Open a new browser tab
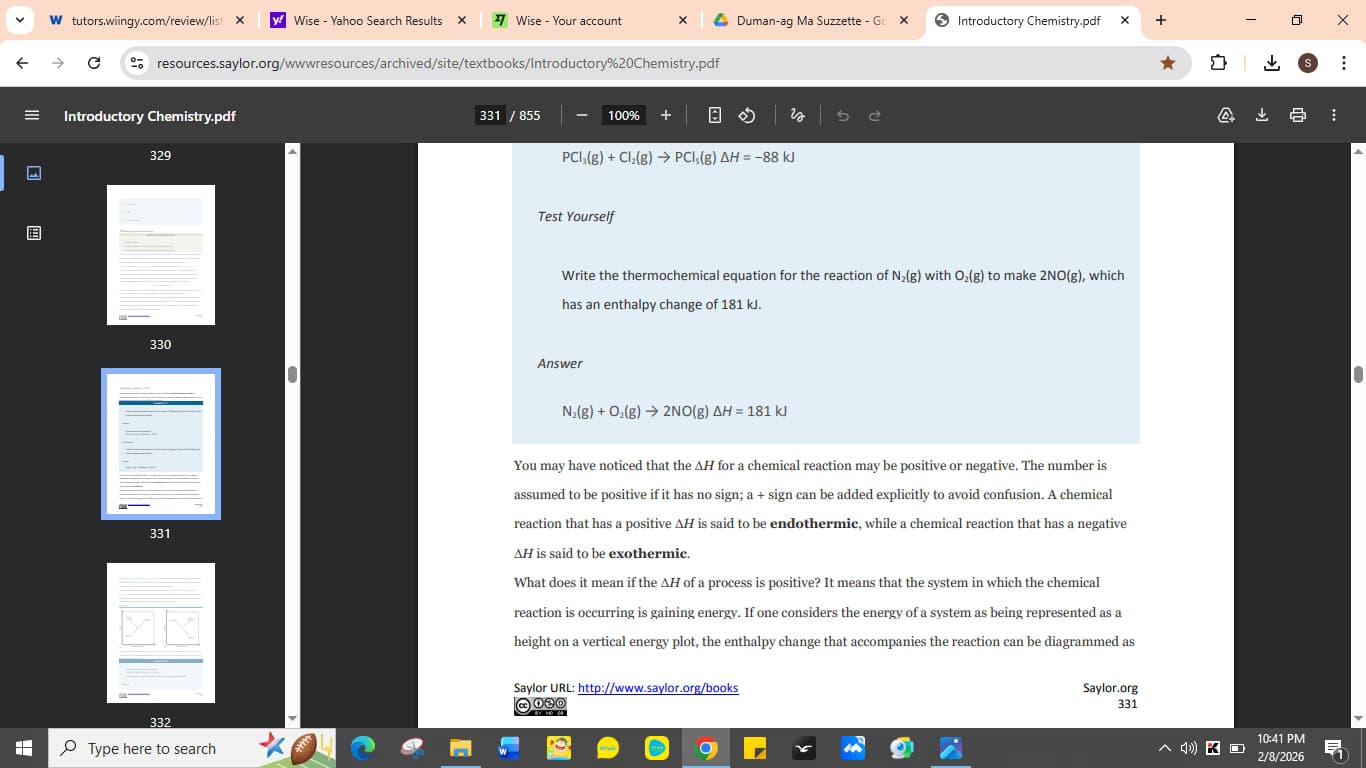The width and height of the screenshot is (1366, 768). [1160, 20]
